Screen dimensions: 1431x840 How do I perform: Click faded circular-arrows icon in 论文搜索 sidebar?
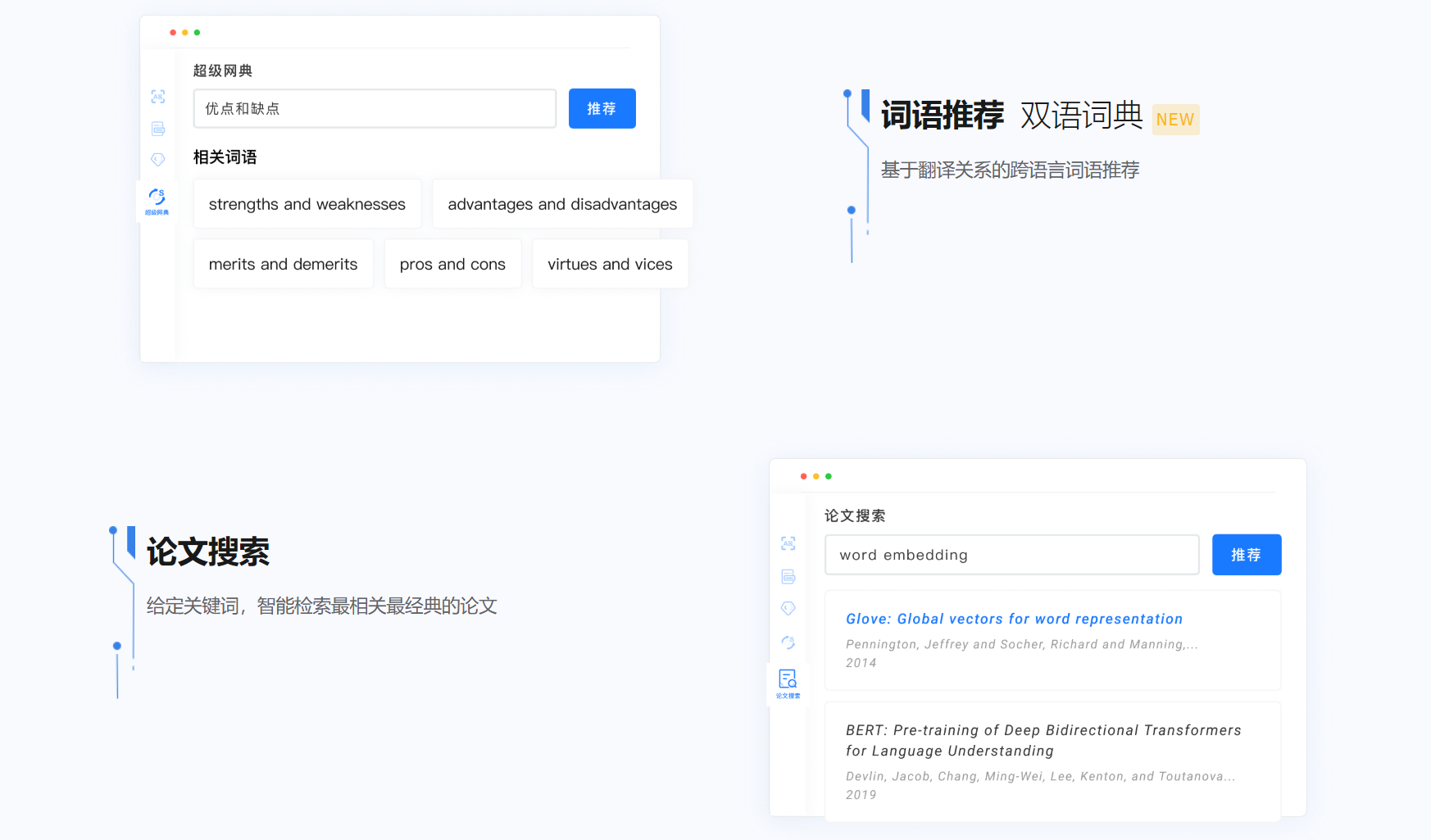[x=788, y=642]
